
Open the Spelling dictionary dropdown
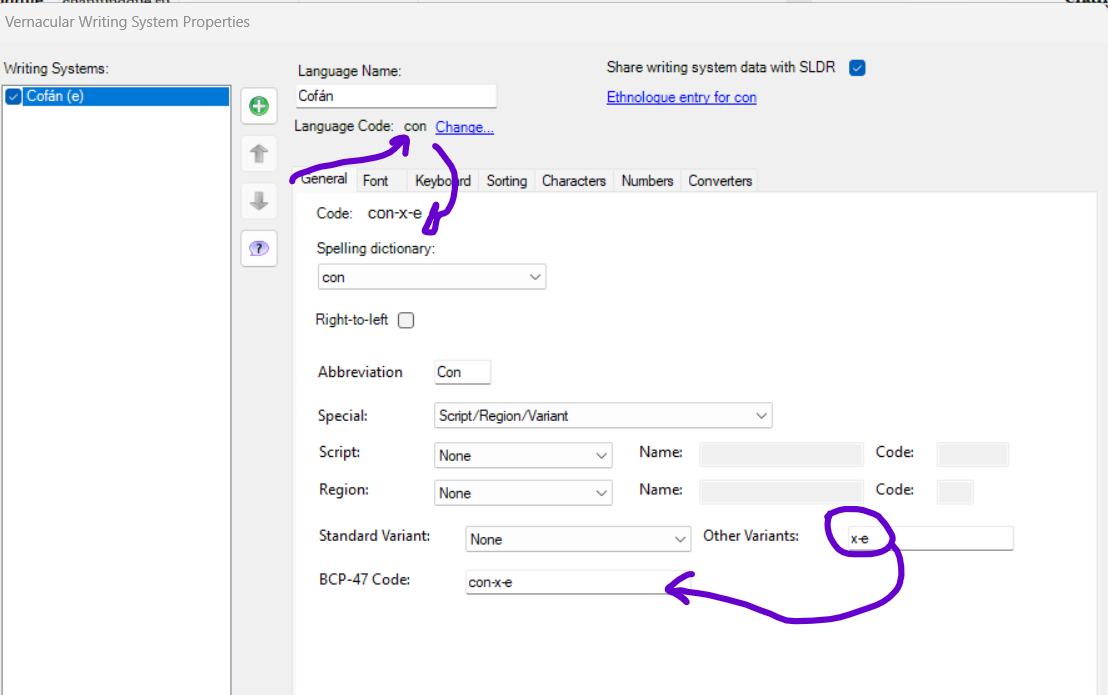coord(432,277)
